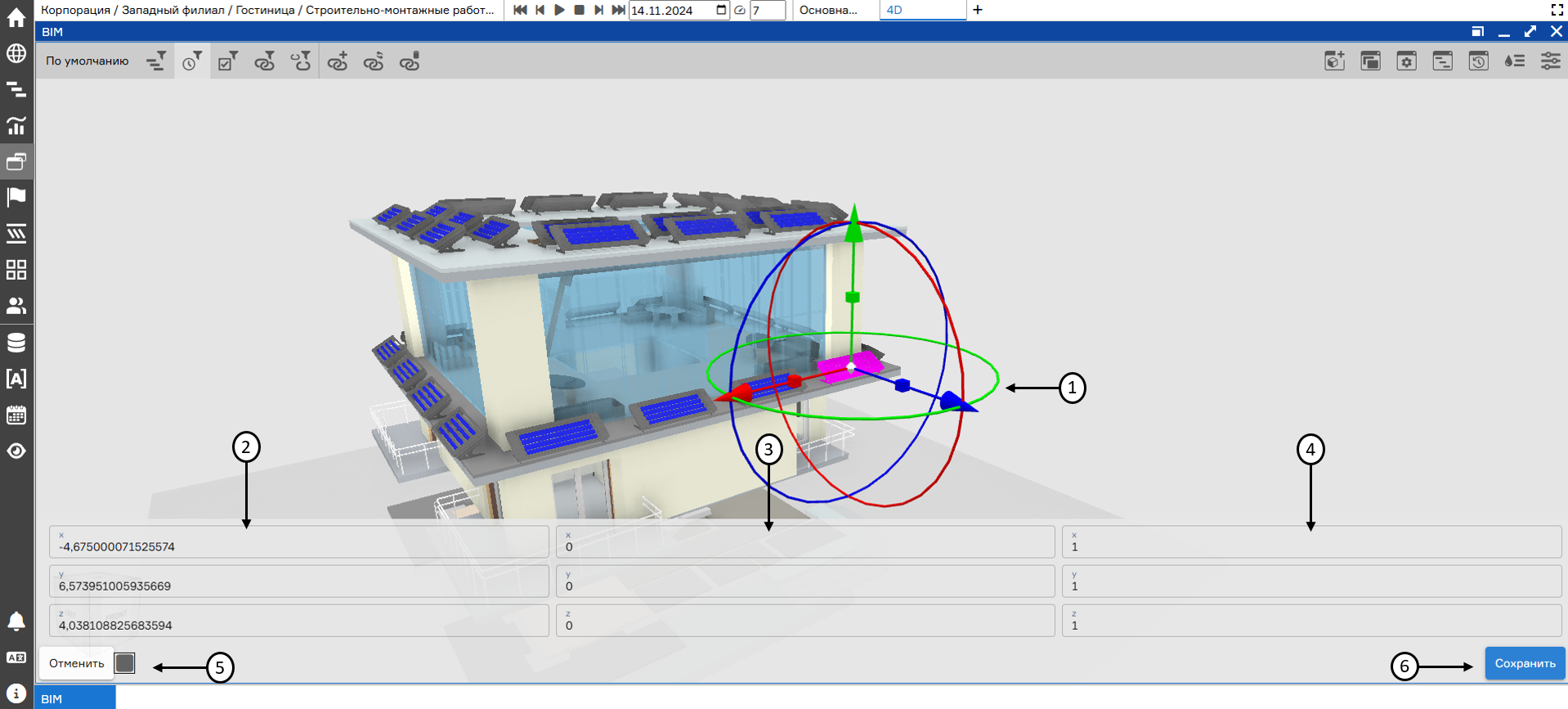
Task: Open the structure tree panel icon
Action: tap(1443, 61)
